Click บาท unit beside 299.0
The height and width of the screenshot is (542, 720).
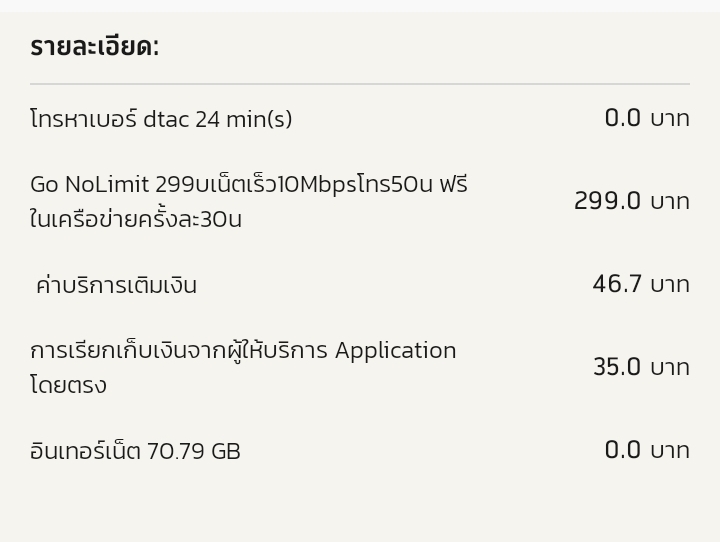670,201
